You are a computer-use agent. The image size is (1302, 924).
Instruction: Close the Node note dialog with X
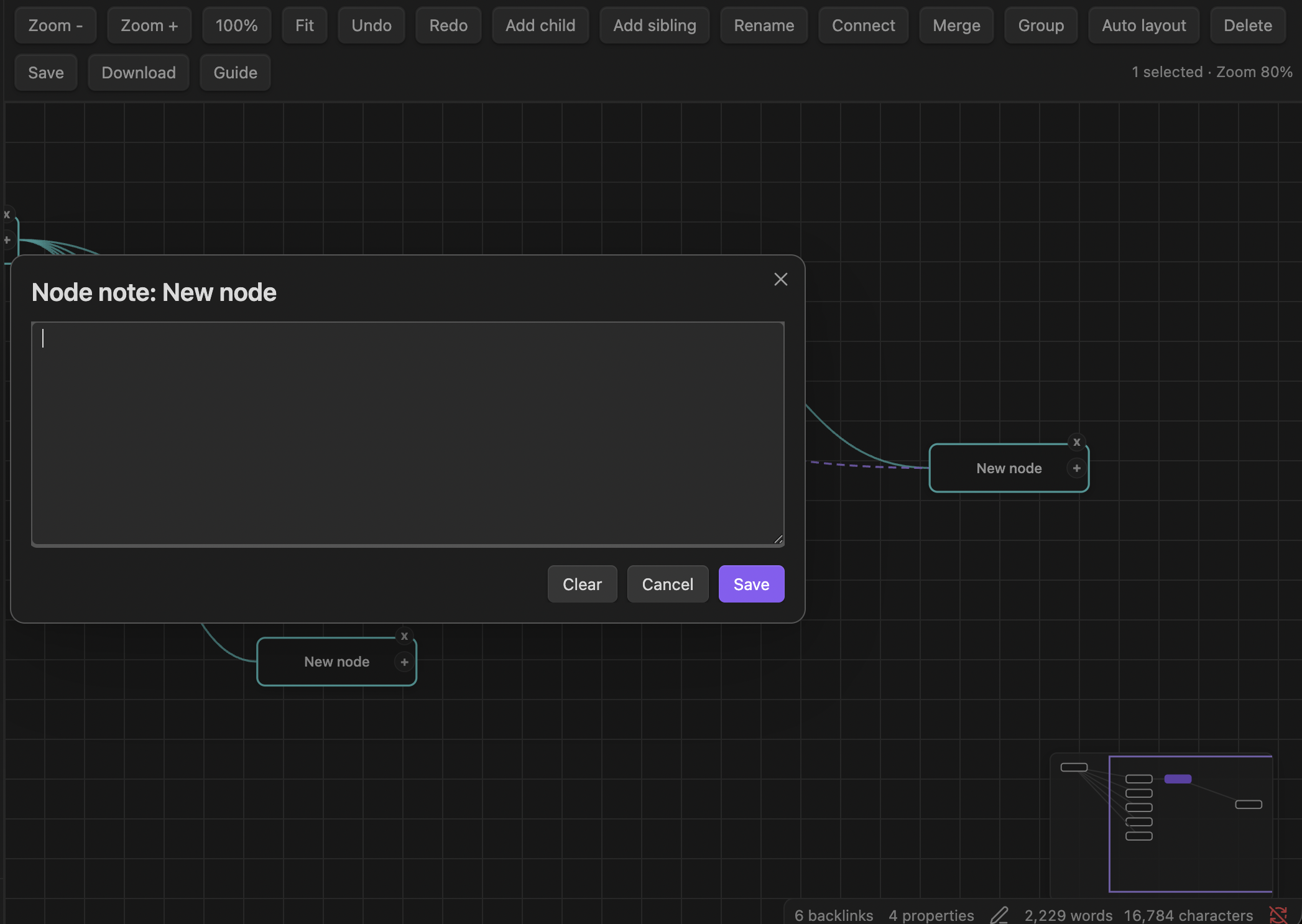click(x=780, y=279)
